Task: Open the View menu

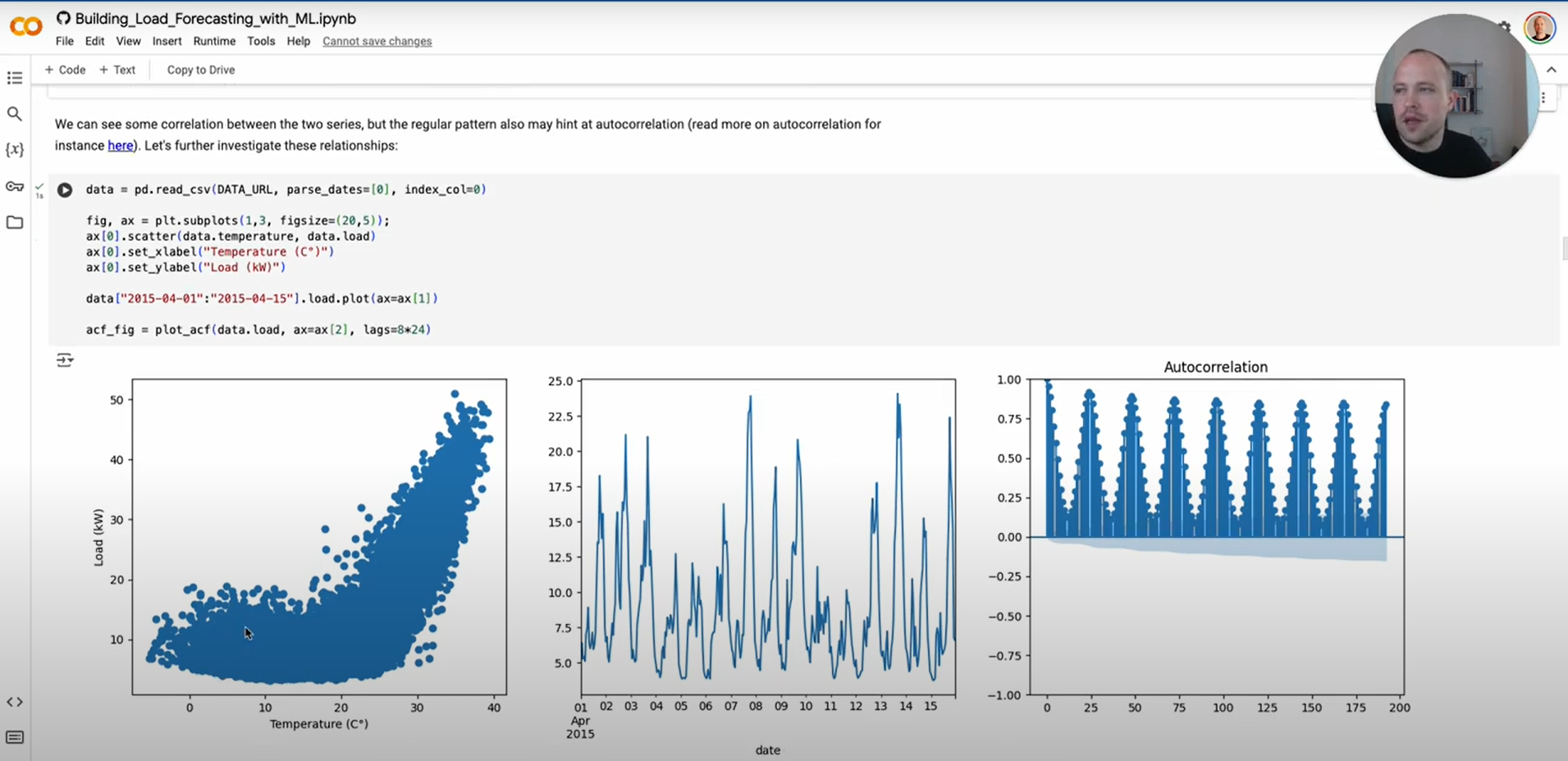Action: [128, 41]
